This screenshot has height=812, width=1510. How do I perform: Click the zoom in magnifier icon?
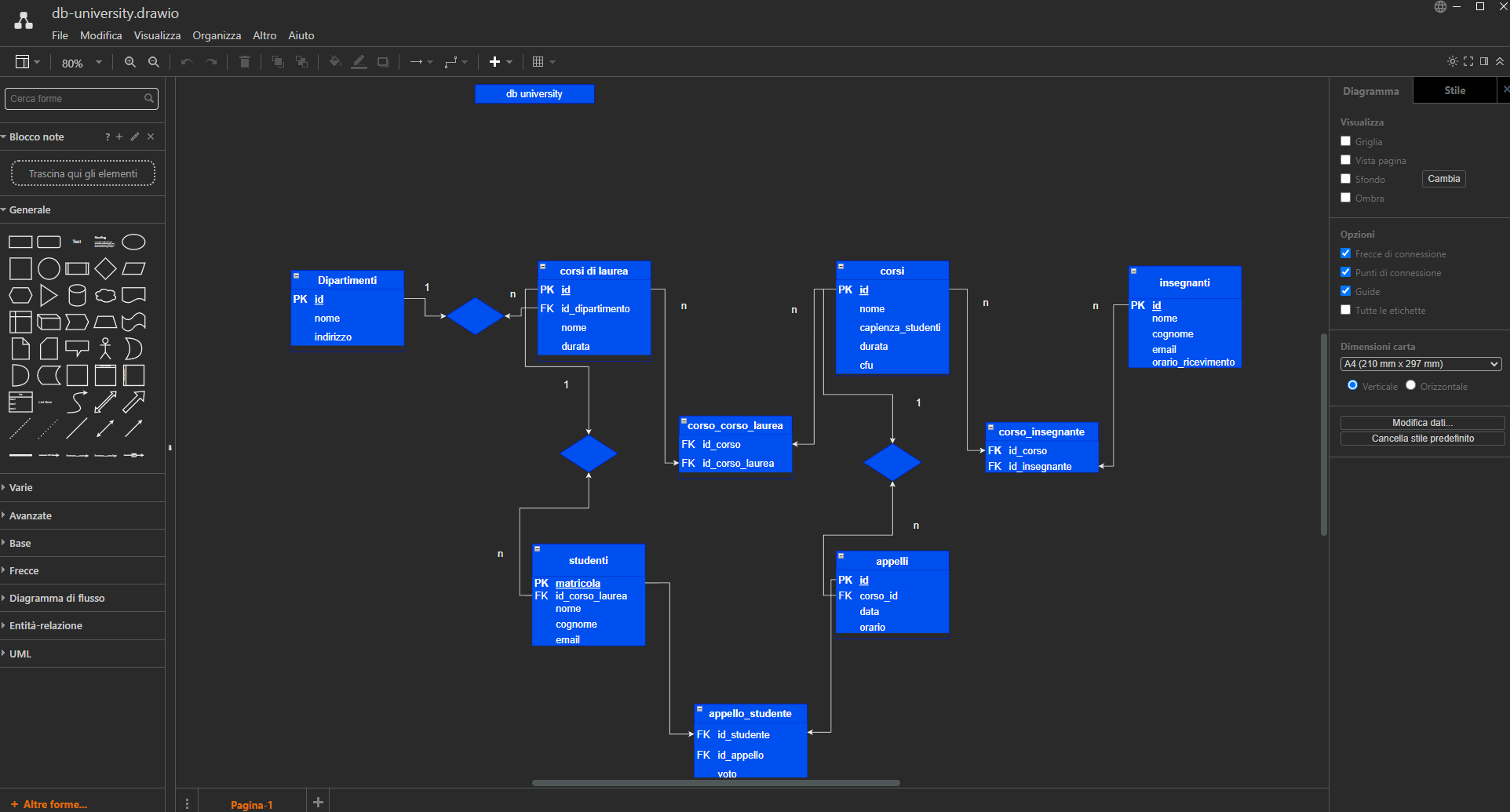click(130, 62)
